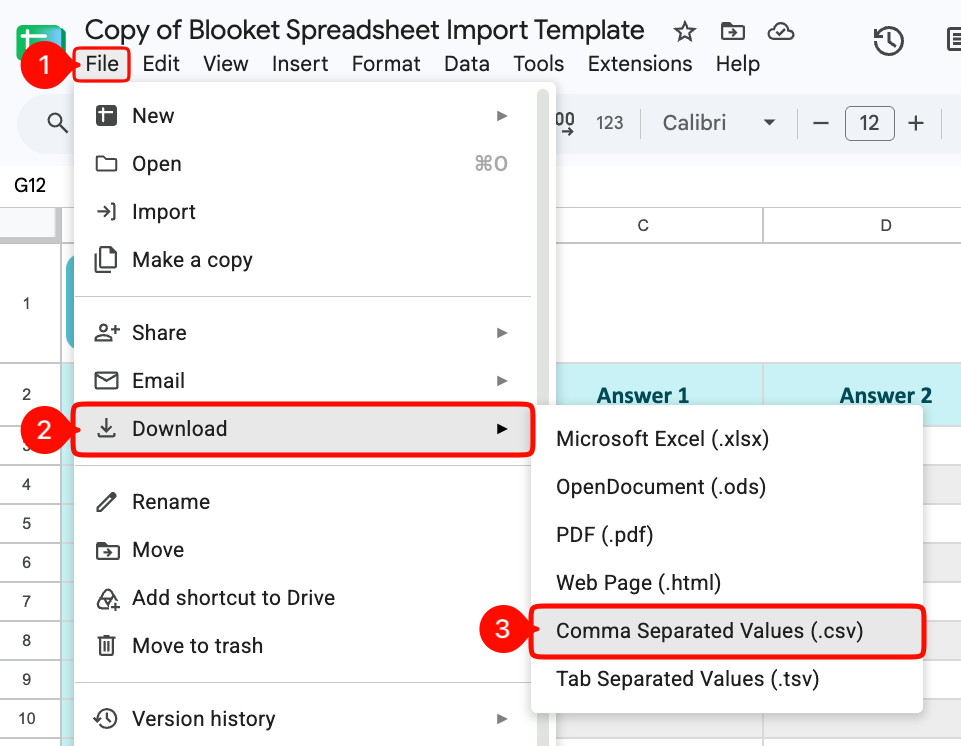The width and height of the screenshot is (961, 746).
Task: Open the Help menu
Action: 737,64
